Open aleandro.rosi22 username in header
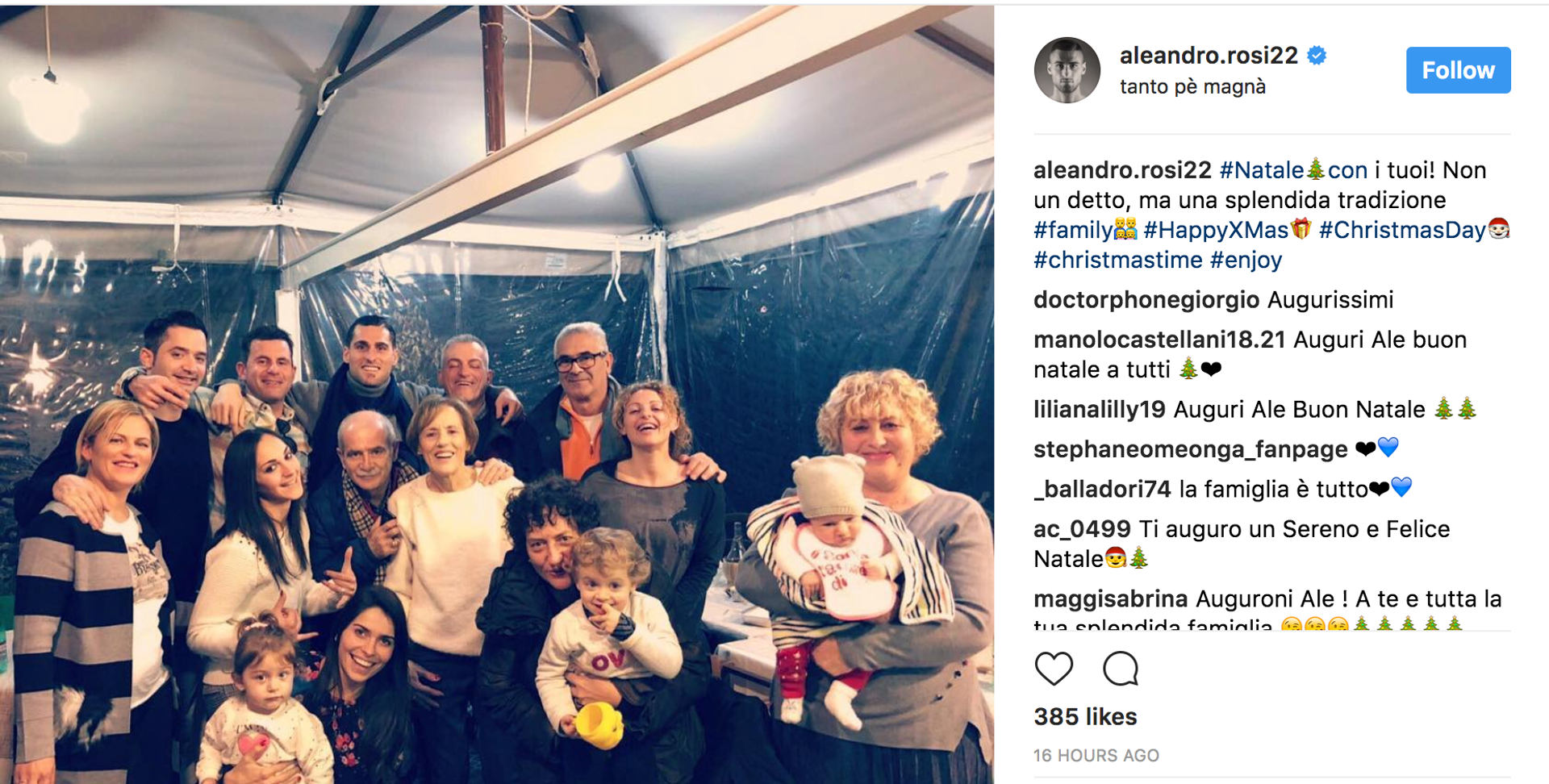Screen dimensions: 1549x784 [x=1209, y=56]
